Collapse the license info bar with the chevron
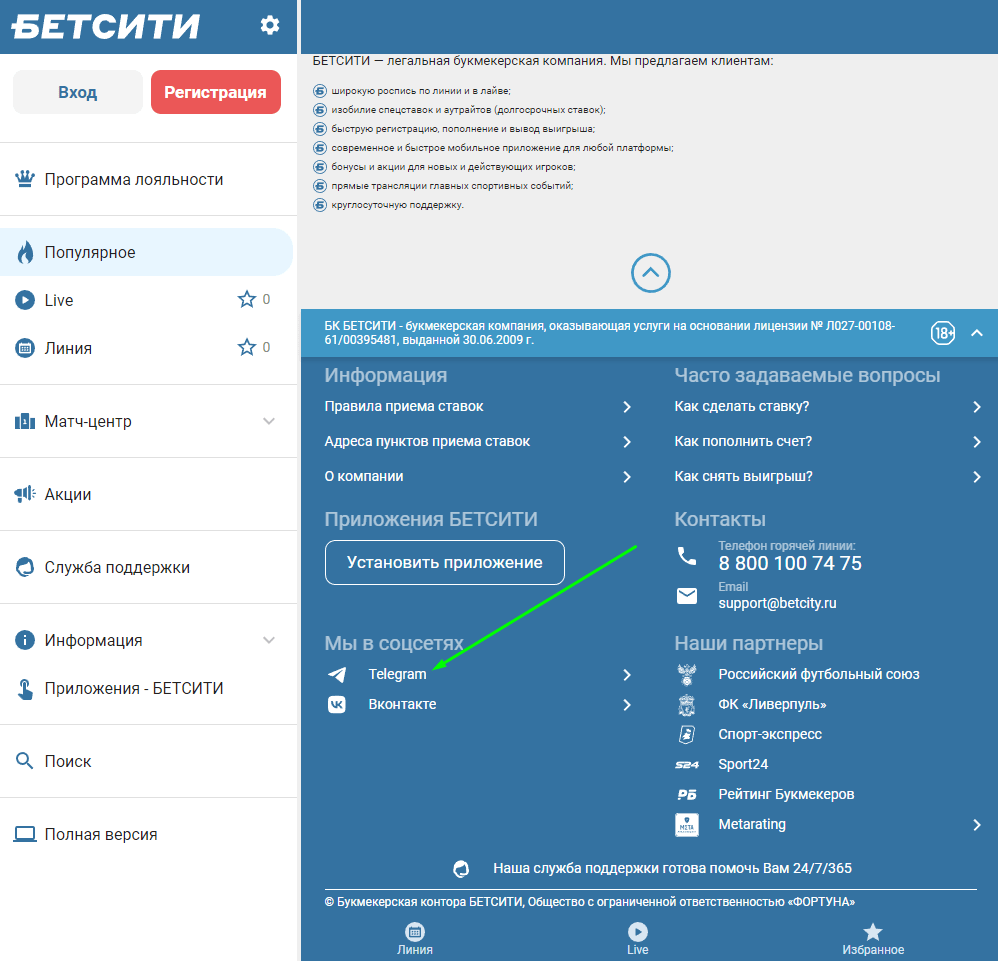This screenshot has width=998, height=961. (976, 333)
